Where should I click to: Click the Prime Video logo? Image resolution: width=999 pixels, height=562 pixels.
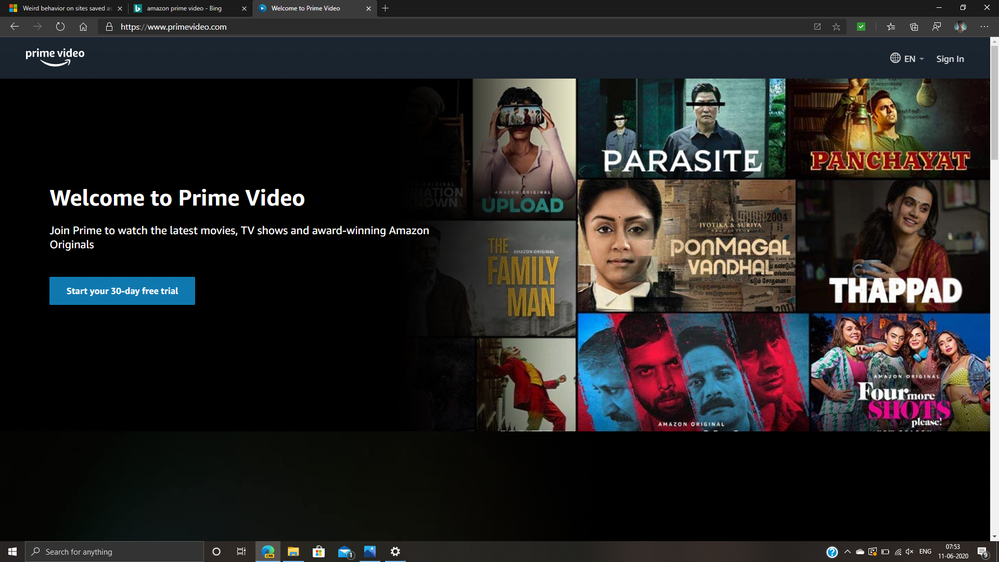[55, 57]
